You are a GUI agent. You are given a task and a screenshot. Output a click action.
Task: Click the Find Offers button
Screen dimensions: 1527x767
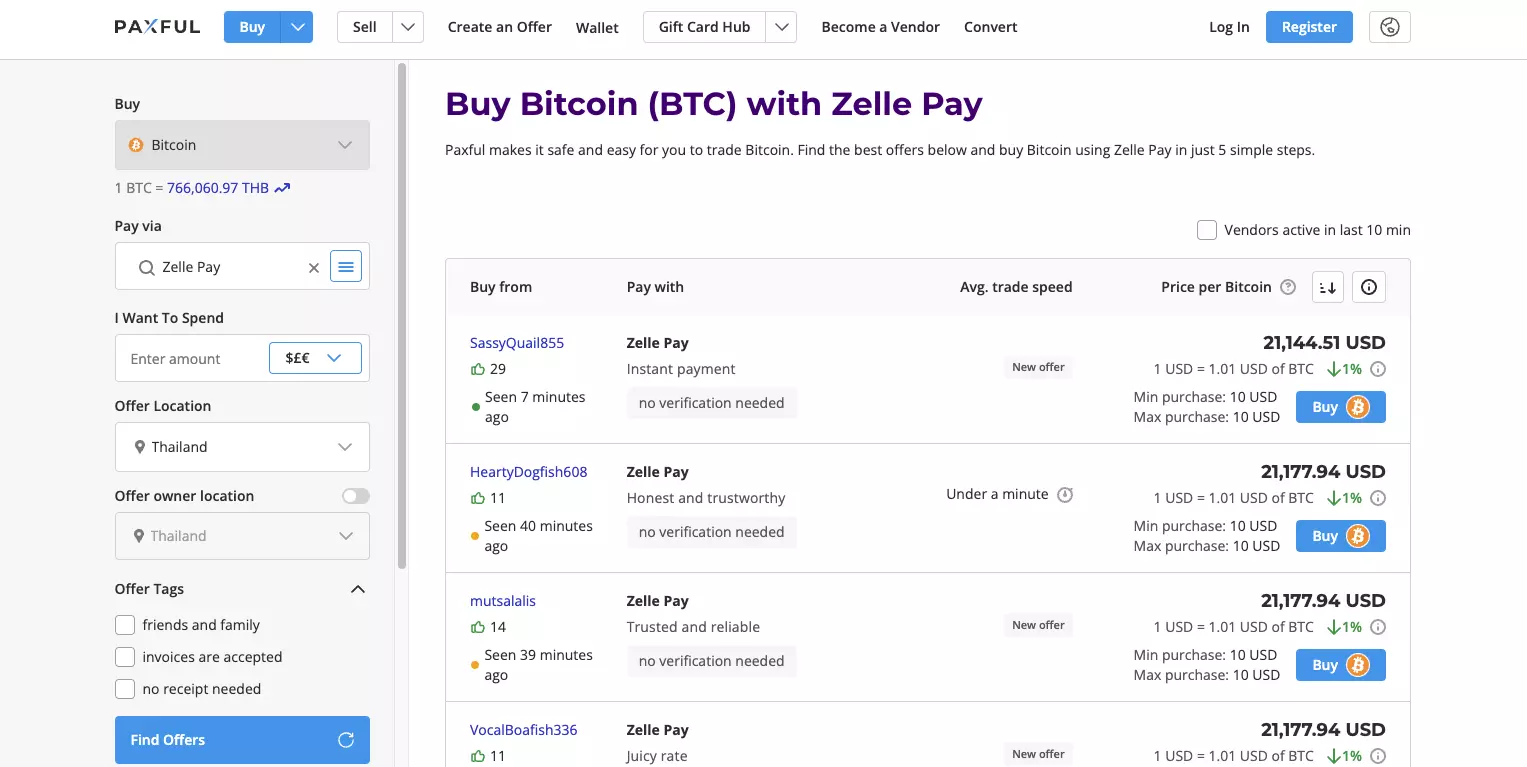(x=242, y=740)
